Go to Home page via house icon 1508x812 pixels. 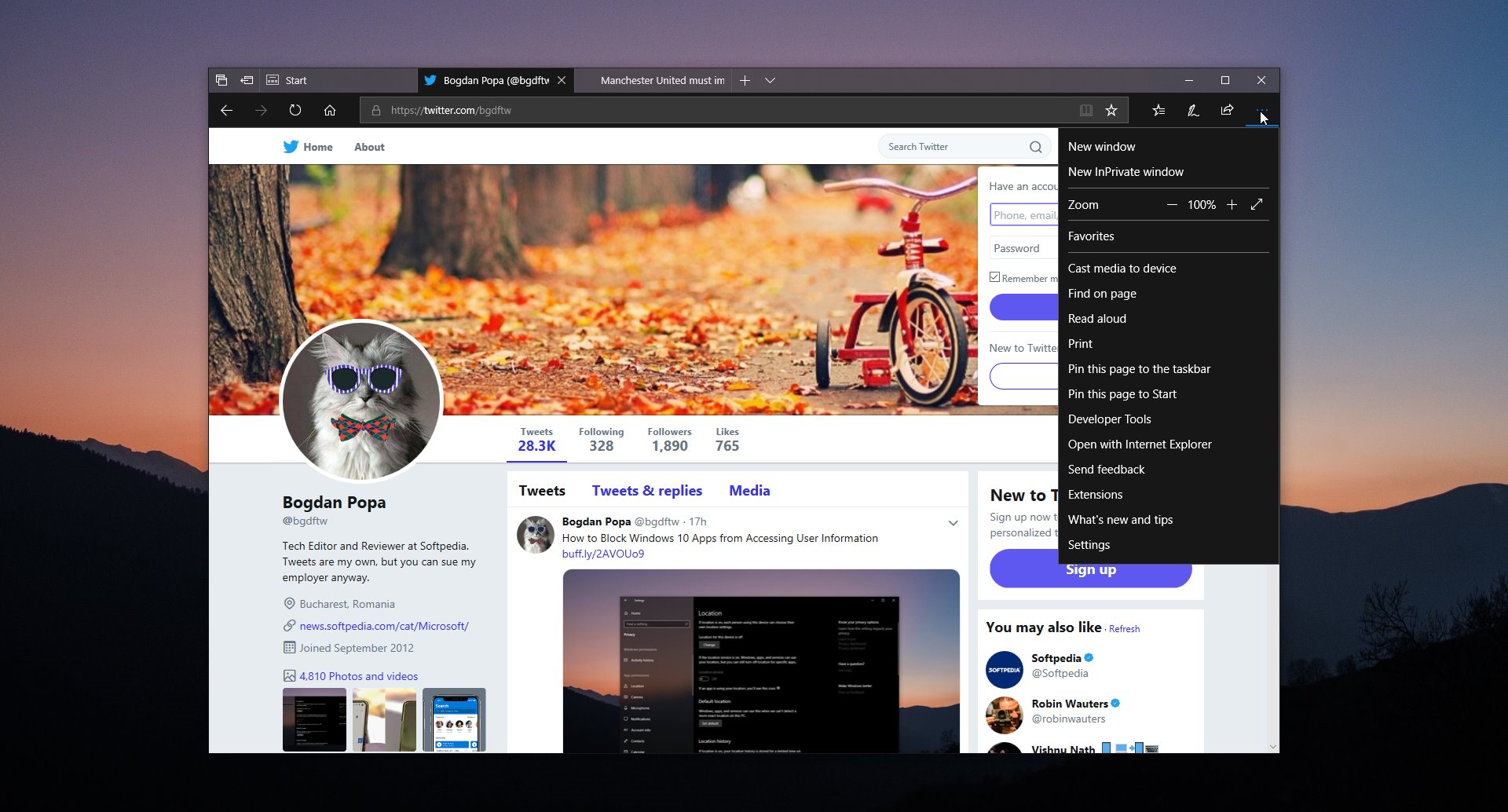(x=330, y=111)
